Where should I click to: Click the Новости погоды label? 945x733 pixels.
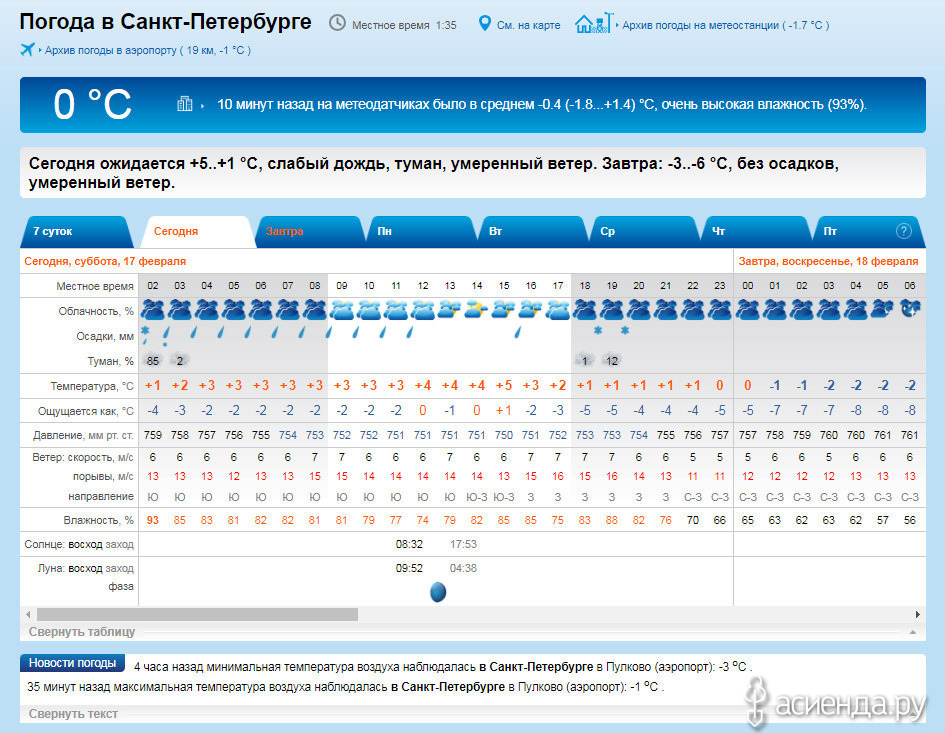point(72,663)
